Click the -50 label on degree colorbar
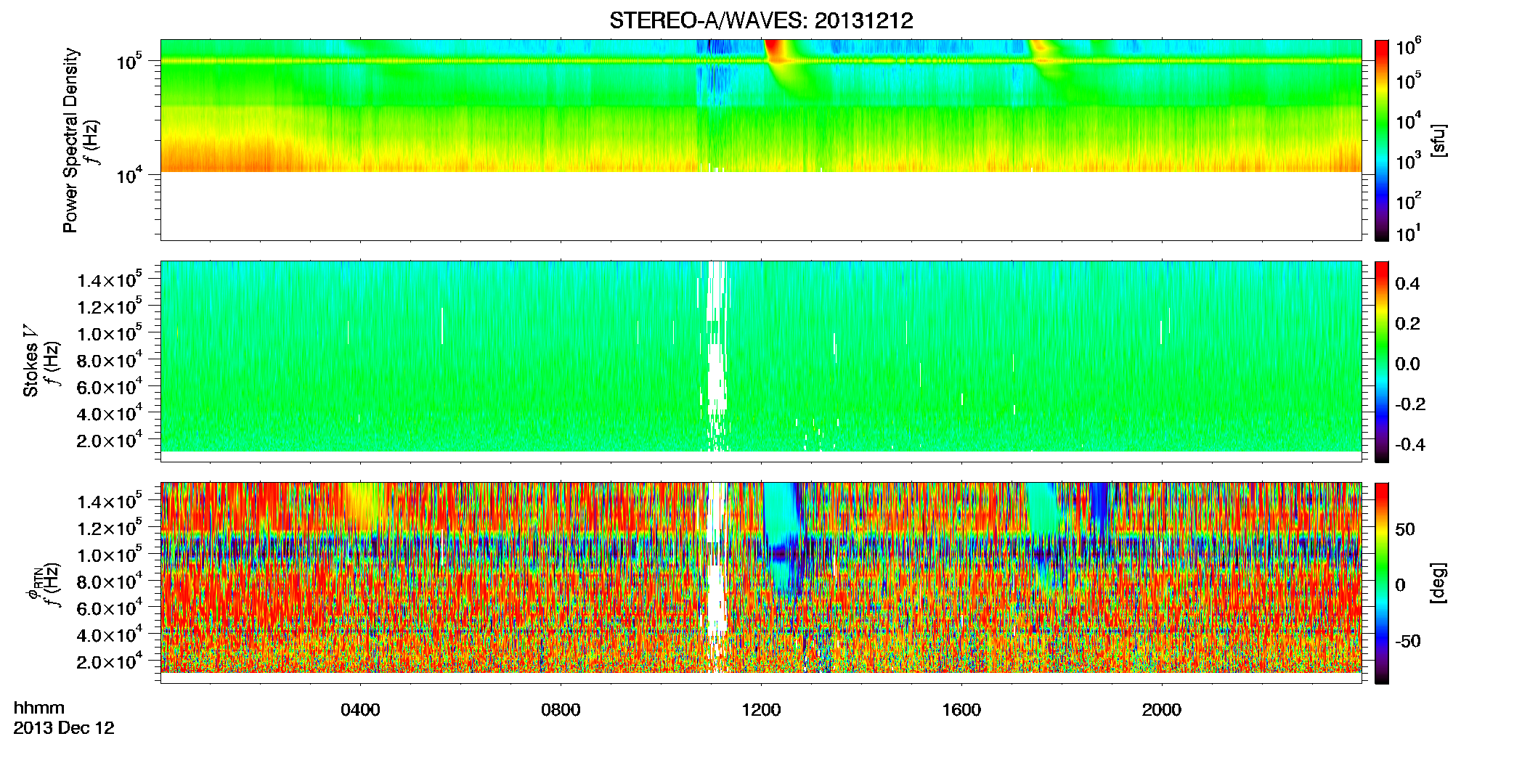1522x784 pixels. click(x=1407, y=641)
